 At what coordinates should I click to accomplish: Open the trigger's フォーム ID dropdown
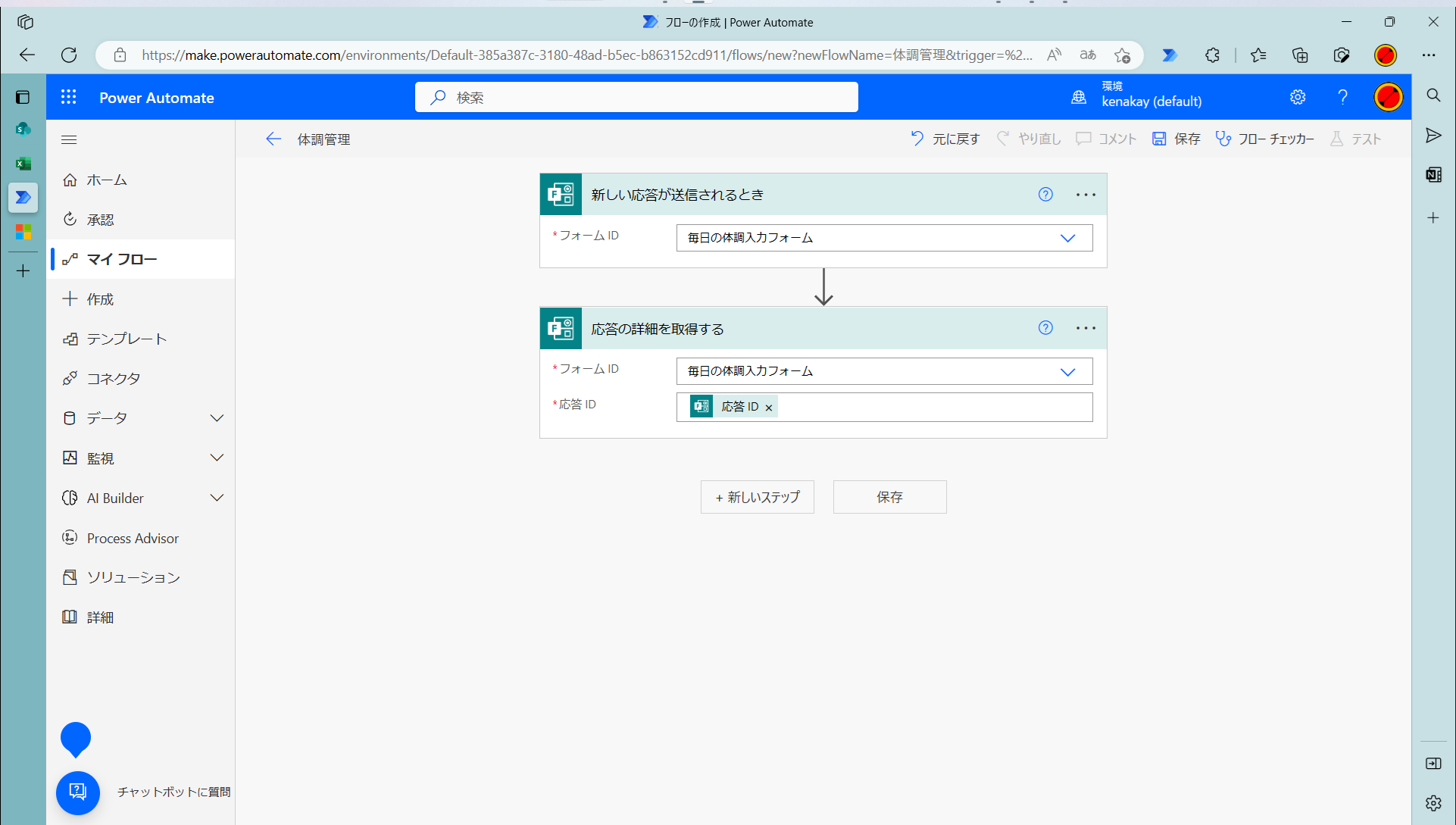[x=1067, y=238]
